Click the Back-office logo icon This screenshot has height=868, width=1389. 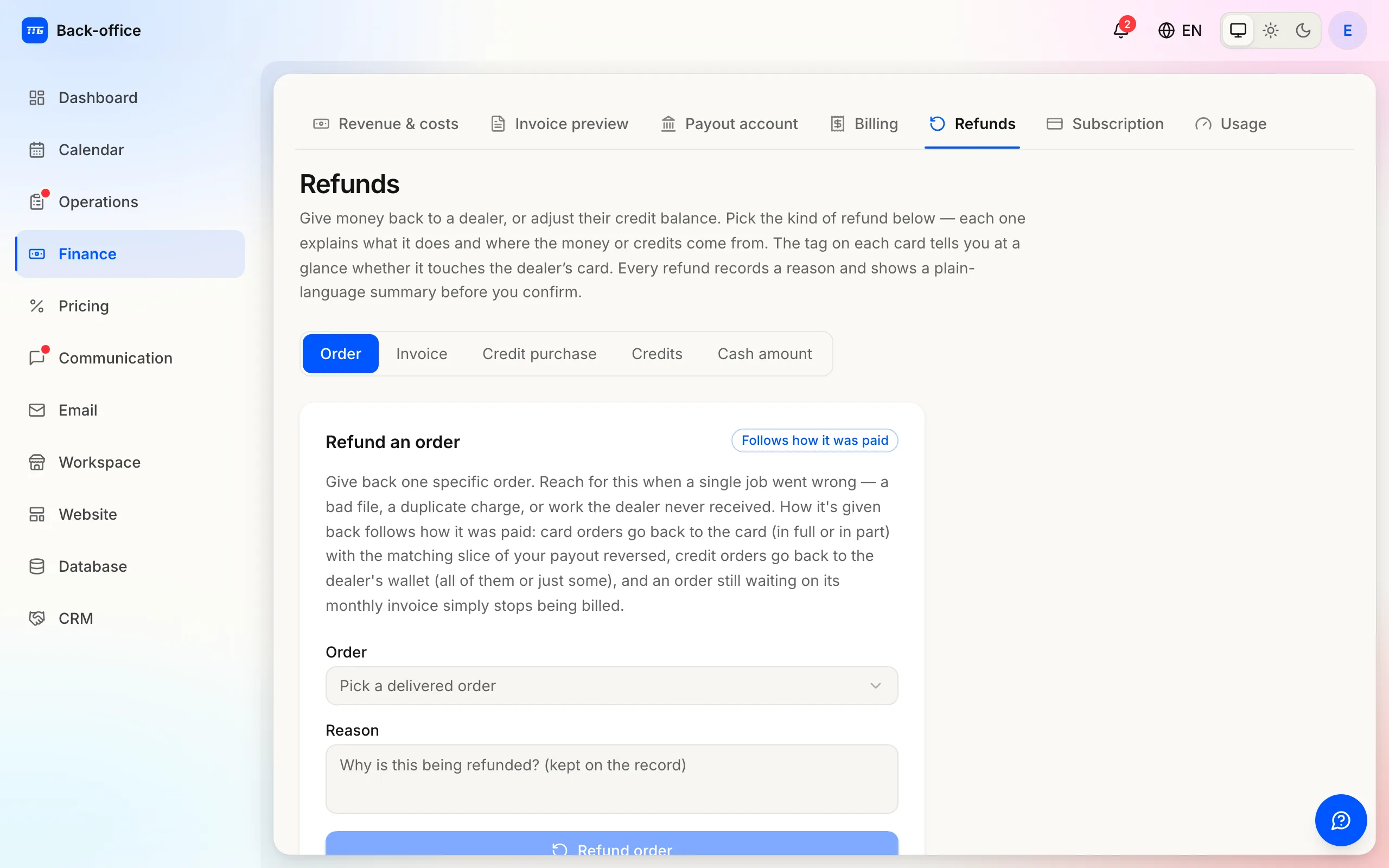coord(34,30)
